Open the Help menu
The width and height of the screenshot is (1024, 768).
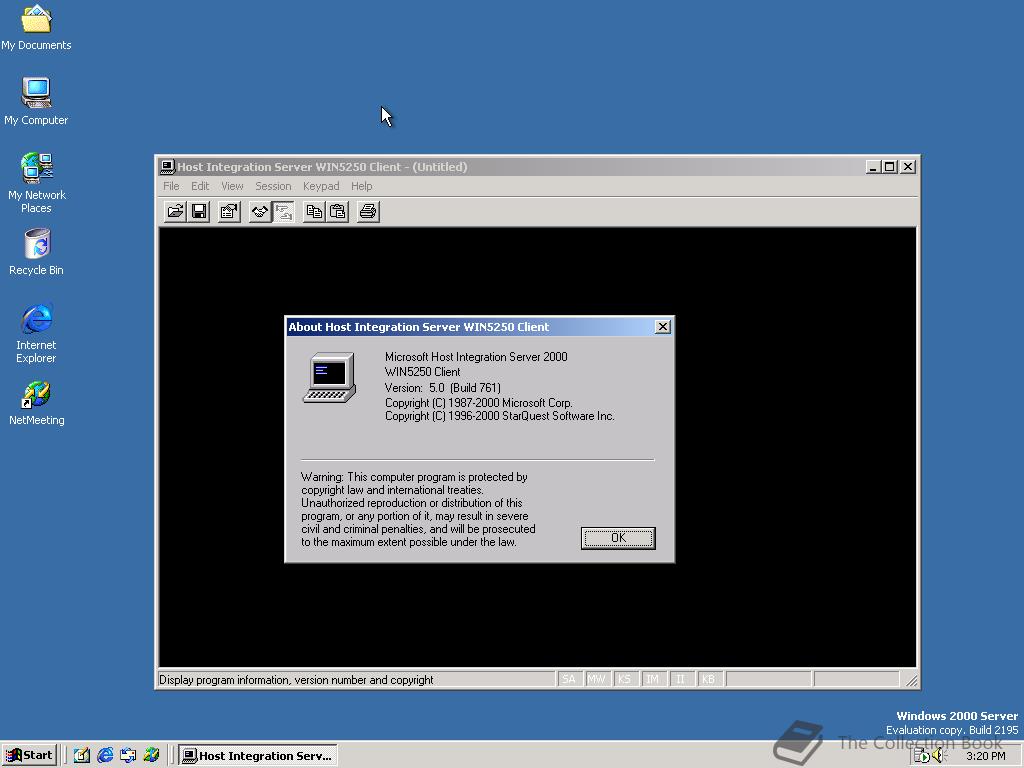361,186
